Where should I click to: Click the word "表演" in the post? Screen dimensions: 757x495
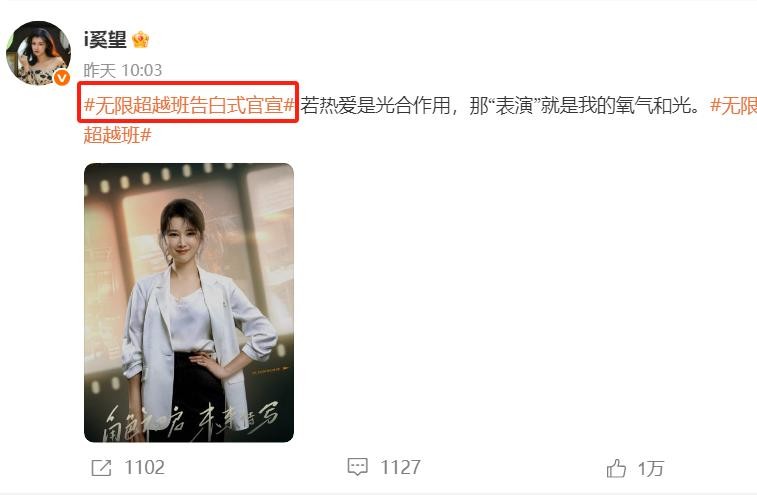click(514, 105)
